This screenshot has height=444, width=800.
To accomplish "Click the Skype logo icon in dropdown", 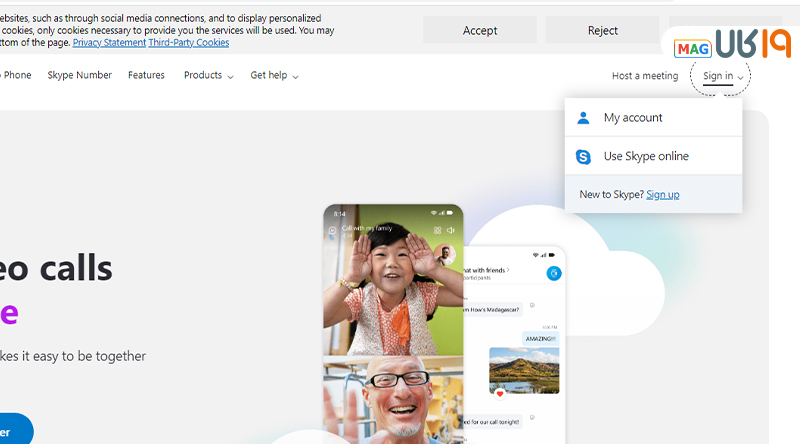I will pyautogui.click(x=583, y=157).
